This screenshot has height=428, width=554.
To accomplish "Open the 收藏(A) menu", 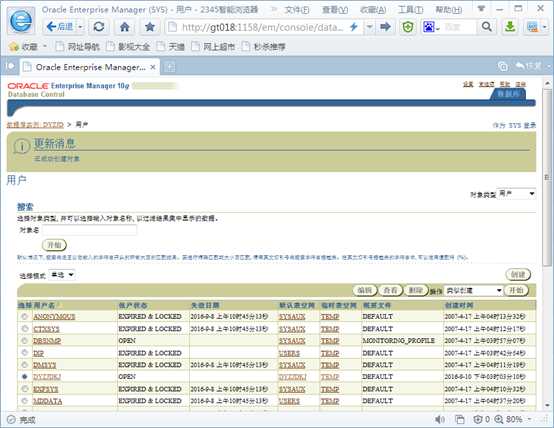I will pos(373,10).
